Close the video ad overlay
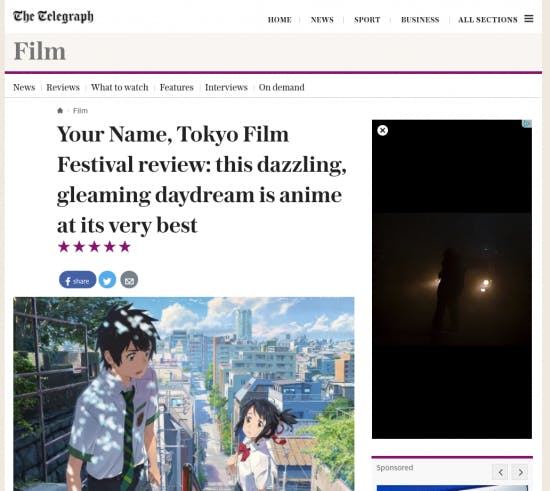Image resolution: width=550 pixels, height=491 pixels. click(382, 130)
